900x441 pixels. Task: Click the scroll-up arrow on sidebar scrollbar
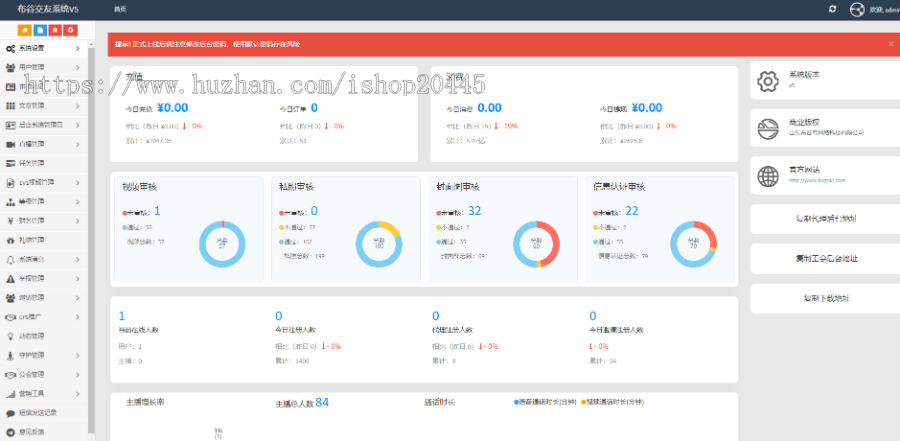coord(91,42)
